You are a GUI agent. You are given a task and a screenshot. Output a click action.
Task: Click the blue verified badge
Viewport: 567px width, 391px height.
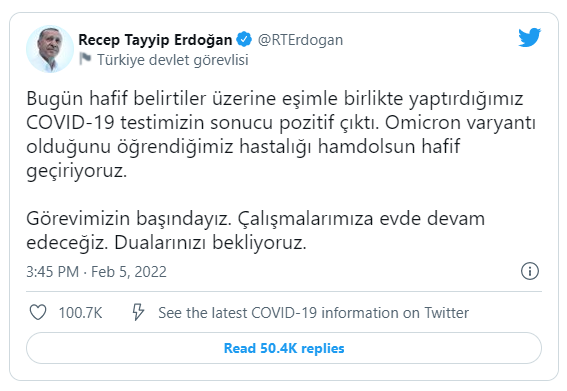coord(244,39)
